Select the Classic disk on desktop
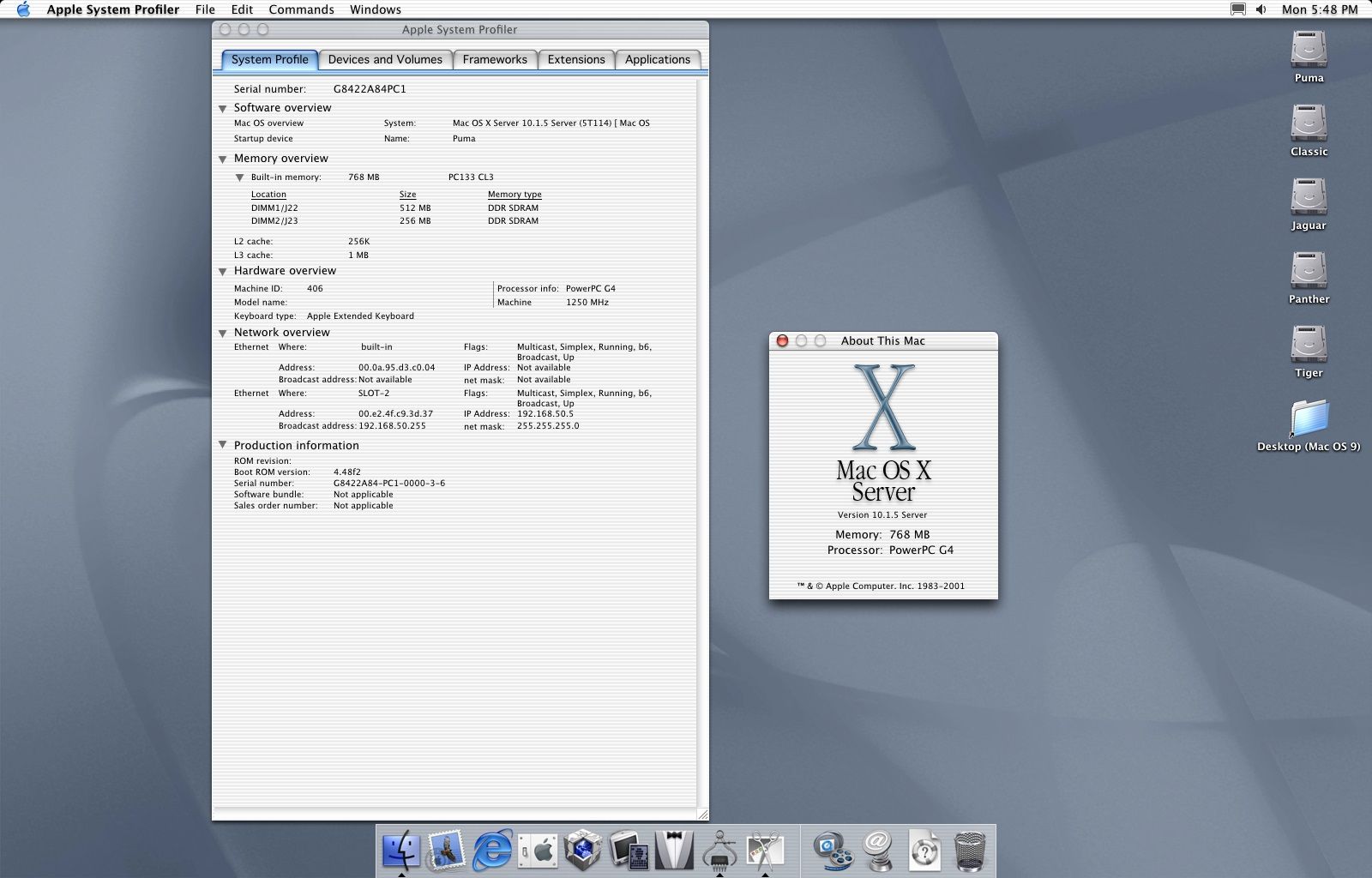 coord(1309,123)
